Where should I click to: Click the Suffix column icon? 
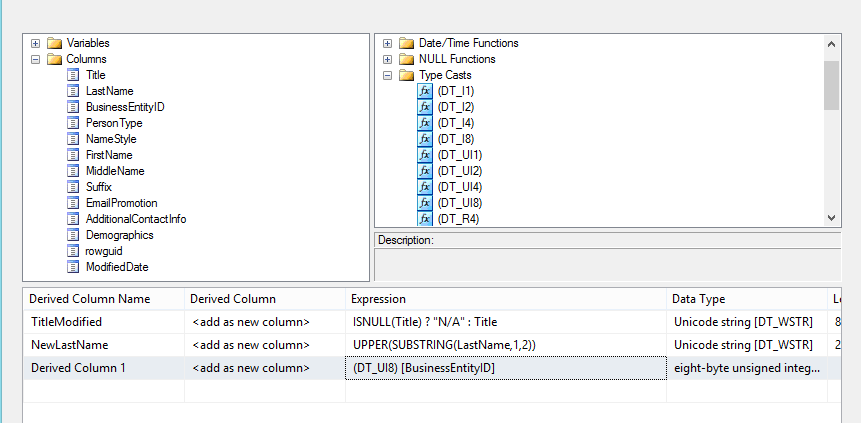(73, 187)
